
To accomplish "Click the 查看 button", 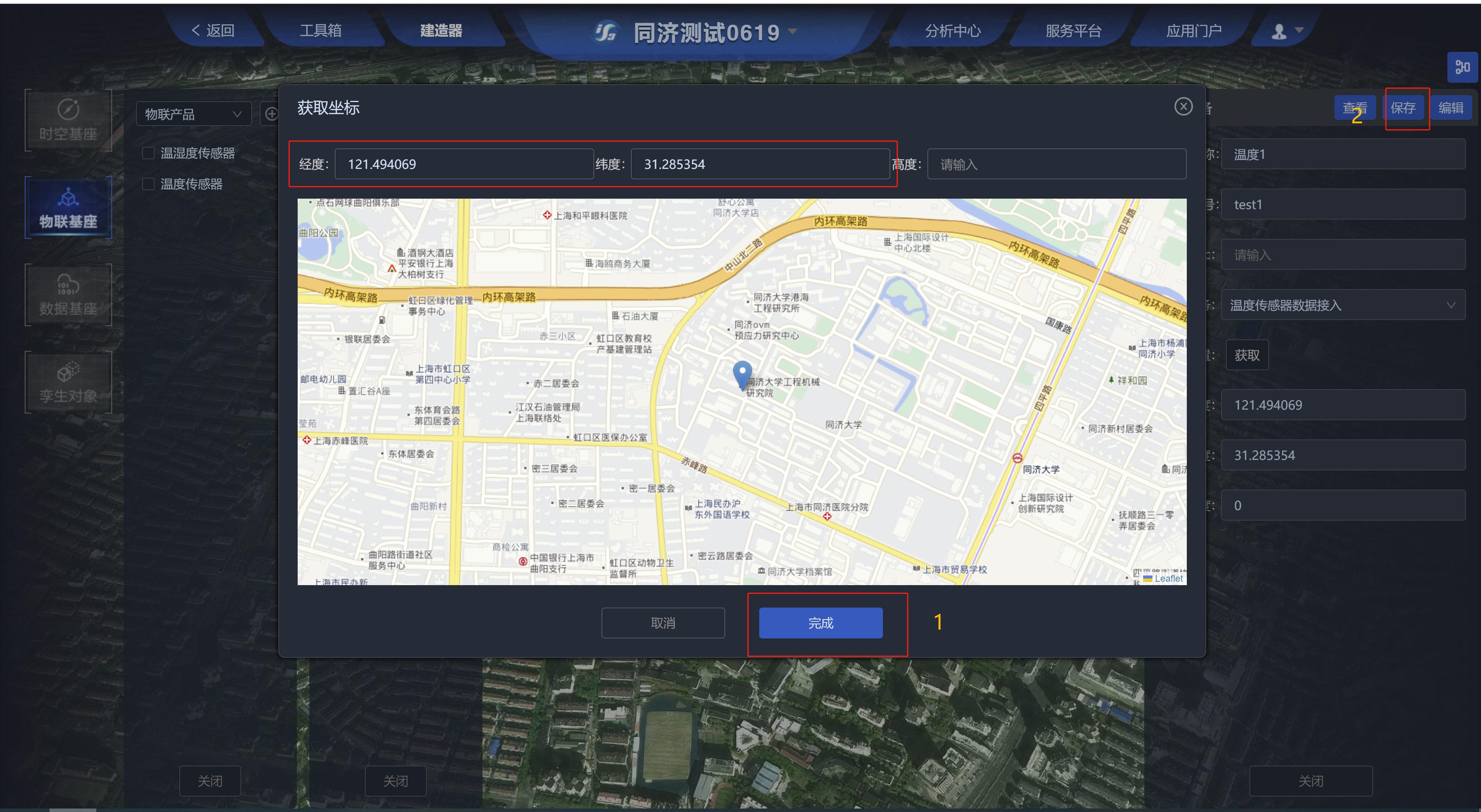I will (x=1355, y=107).
